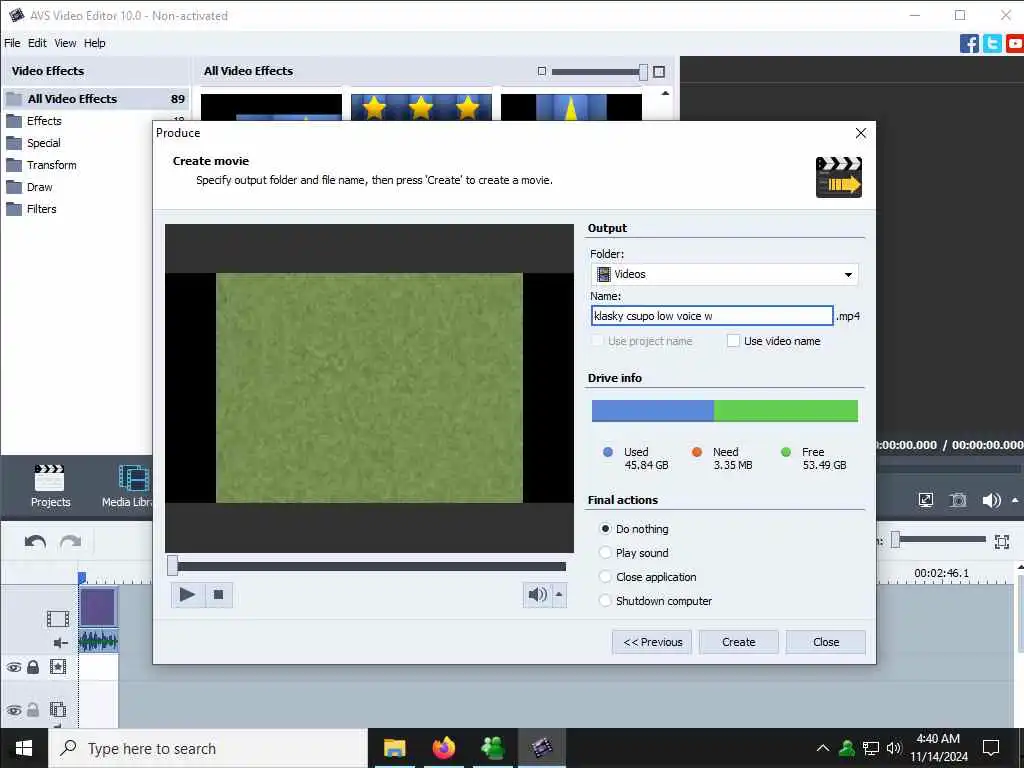The width and height of the screenshot is (1024, 768).
Task: Open Windows Start menu
Action: (24, 748)
